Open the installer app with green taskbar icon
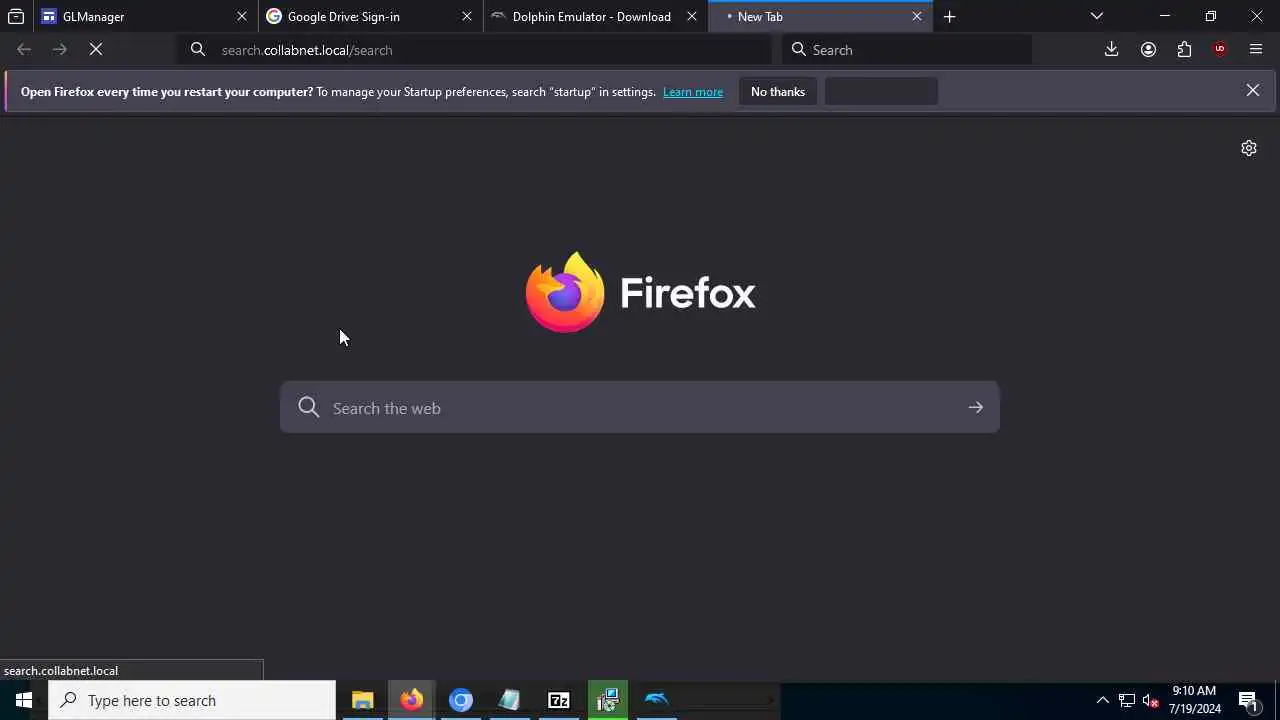Viewport: 1280px width, 720px height. click(607, 700)
